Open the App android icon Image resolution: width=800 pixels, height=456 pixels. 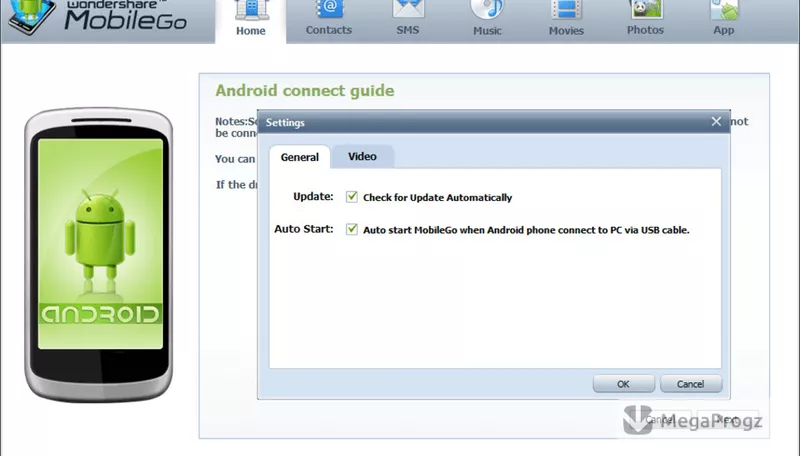click(724, 10)
